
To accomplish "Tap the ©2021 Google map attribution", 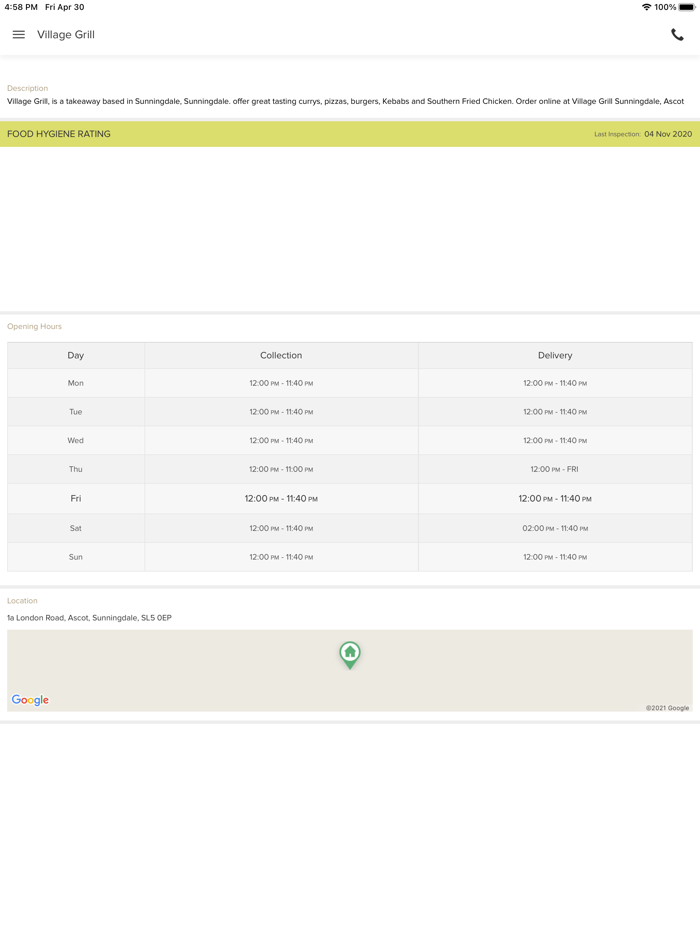I will (667, 708).
